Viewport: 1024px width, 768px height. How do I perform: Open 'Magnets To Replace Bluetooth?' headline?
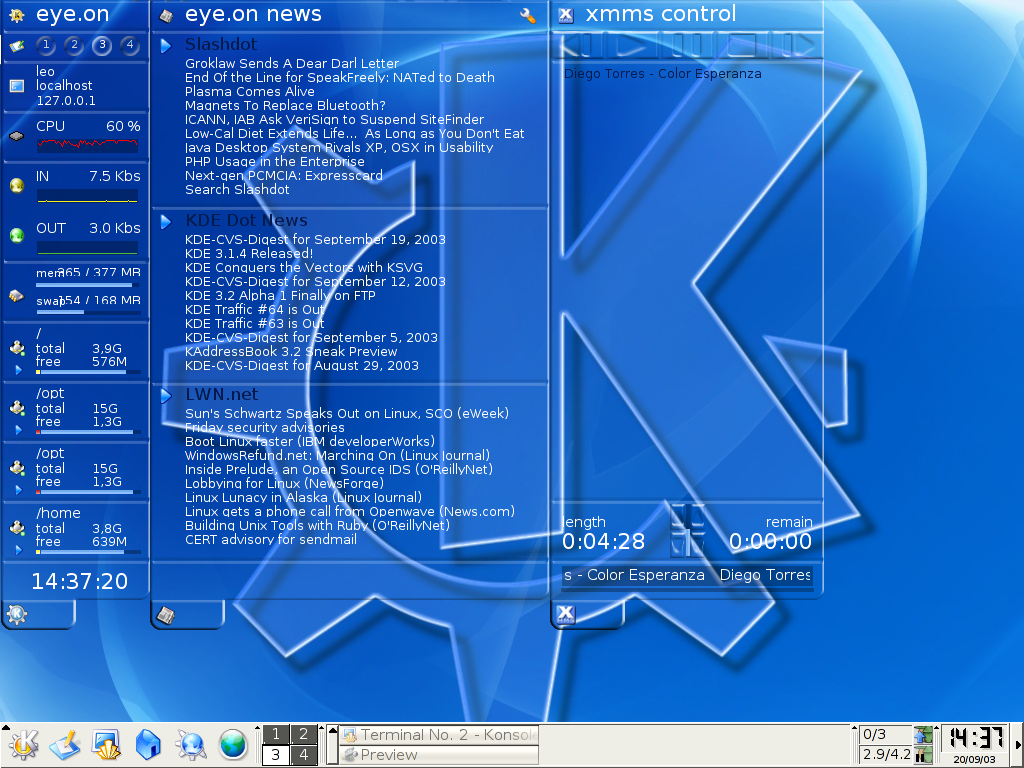(x=285, y=105)
